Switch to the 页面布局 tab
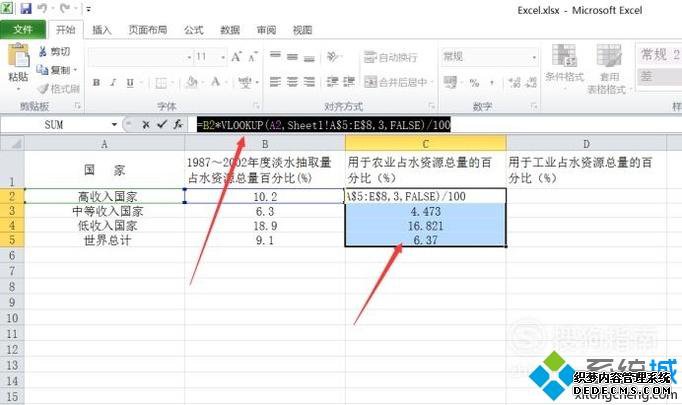This screenshot has height=405, width=682. click(148, 30)
